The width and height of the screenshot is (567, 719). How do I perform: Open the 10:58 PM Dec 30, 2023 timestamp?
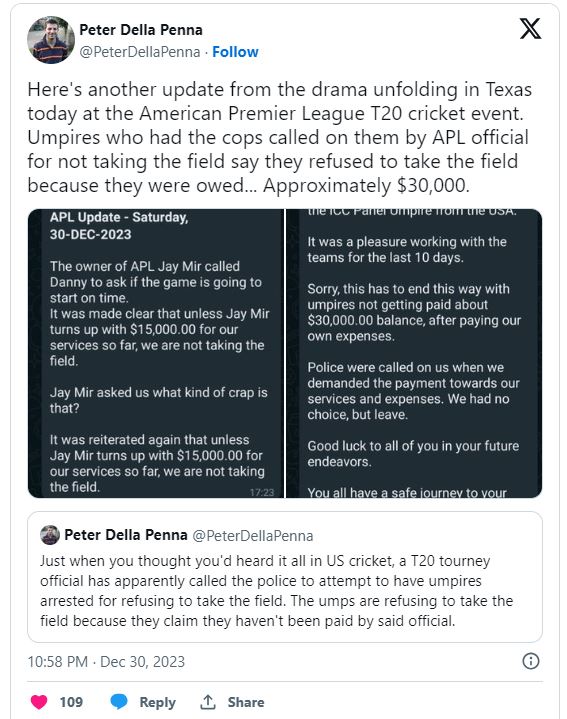(x=106, y=662)
